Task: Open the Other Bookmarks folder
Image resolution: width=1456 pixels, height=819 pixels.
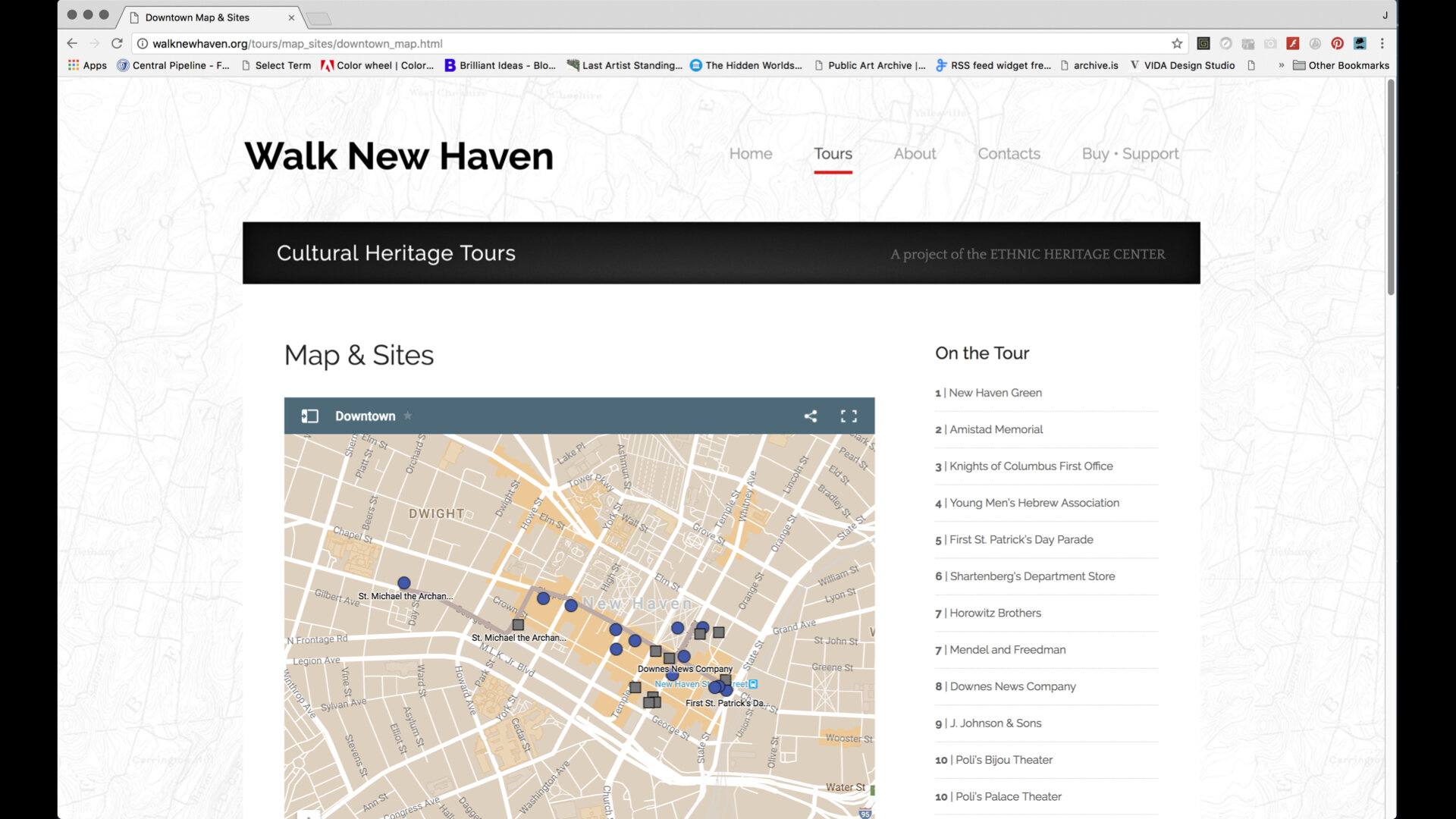Action: (x=1341, y=65)
